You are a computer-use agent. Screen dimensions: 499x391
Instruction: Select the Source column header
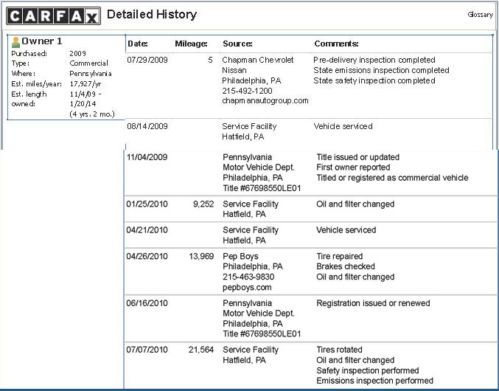237,44
